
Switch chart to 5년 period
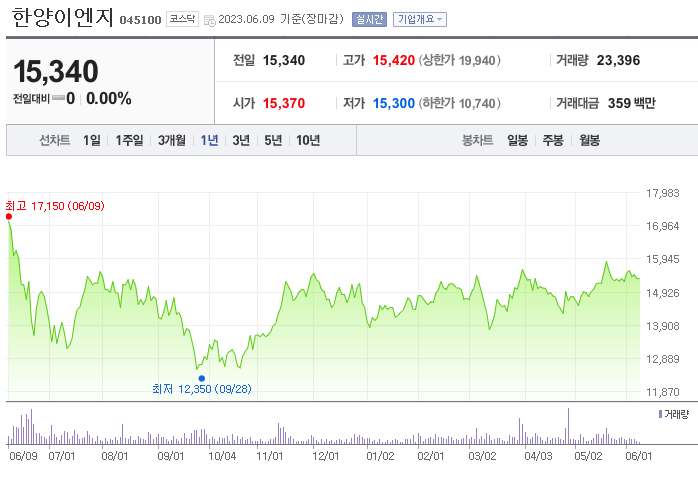(x=273, y=141)
